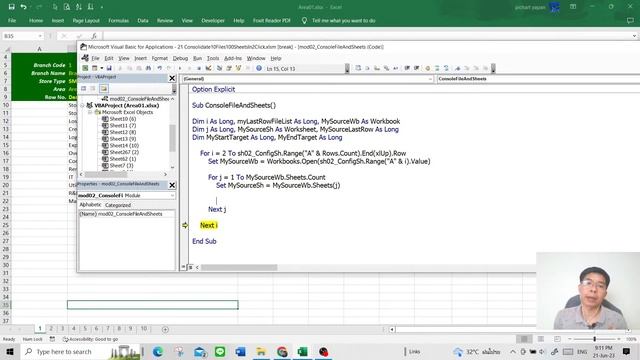Image resolution: width=640 pixels, height=360 pixels.
Task: Collapse the Microsoft Excel Objects folder
Action: [x=90, y=112]
